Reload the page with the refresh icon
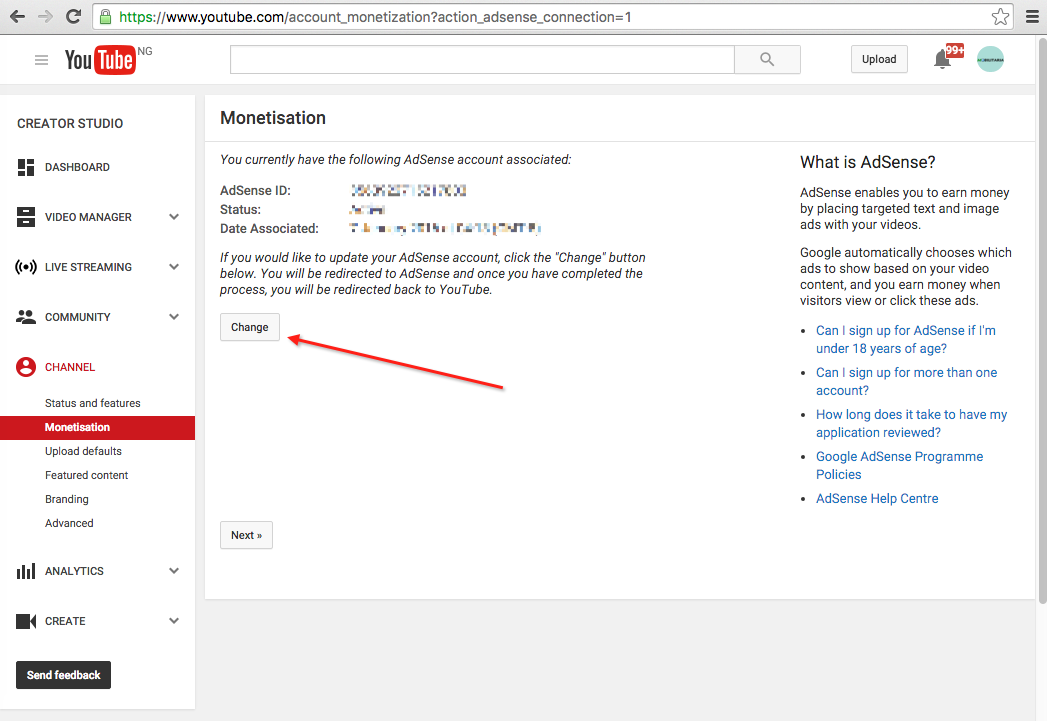The height and width of the screenshot is (721, 1047). [x=73, y=17]
